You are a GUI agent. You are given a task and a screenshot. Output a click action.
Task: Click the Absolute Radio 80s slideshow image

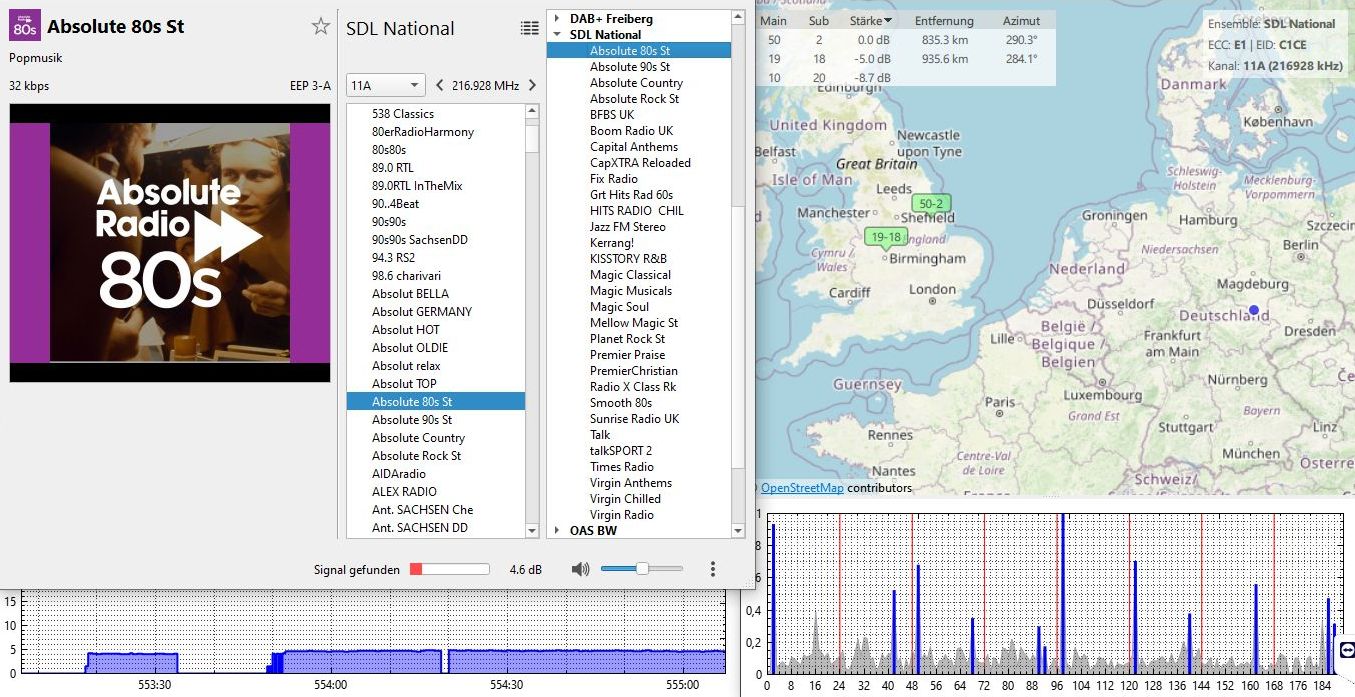click(170, 243)
